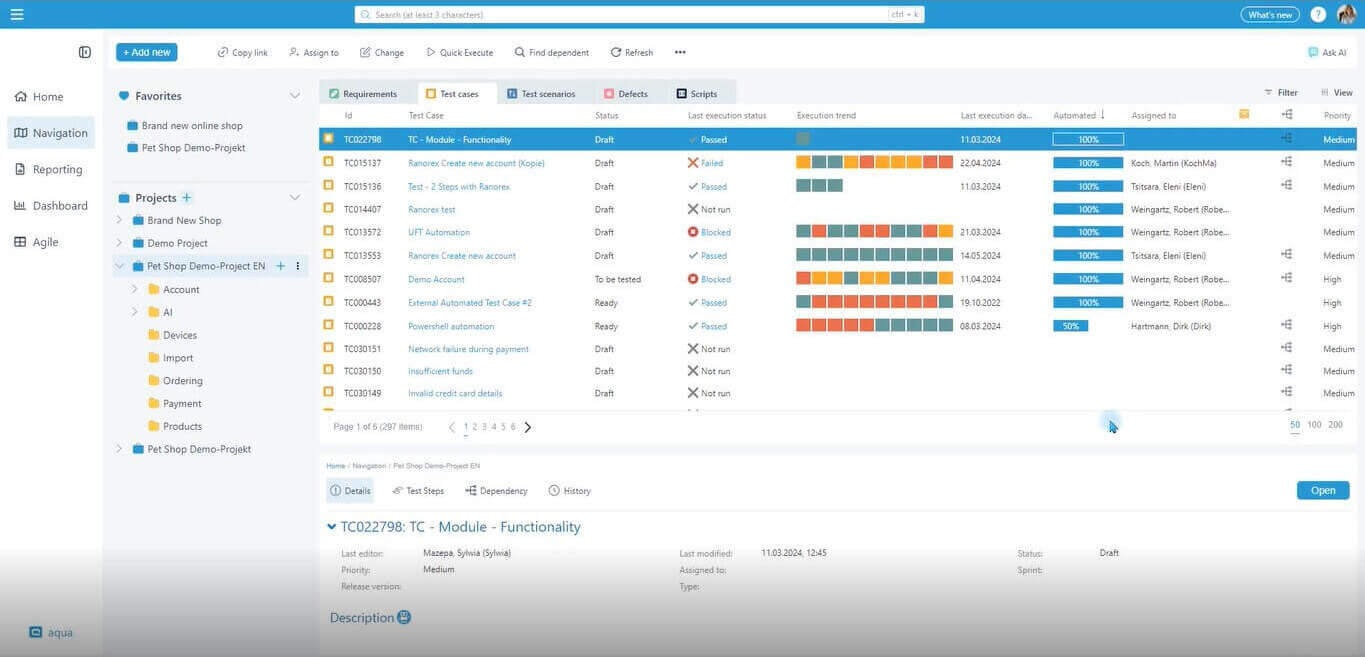Image resolution: width=1365 pixels, height=657 pixels.
Task: Click the Description edit icon
Action: [404, 618]
